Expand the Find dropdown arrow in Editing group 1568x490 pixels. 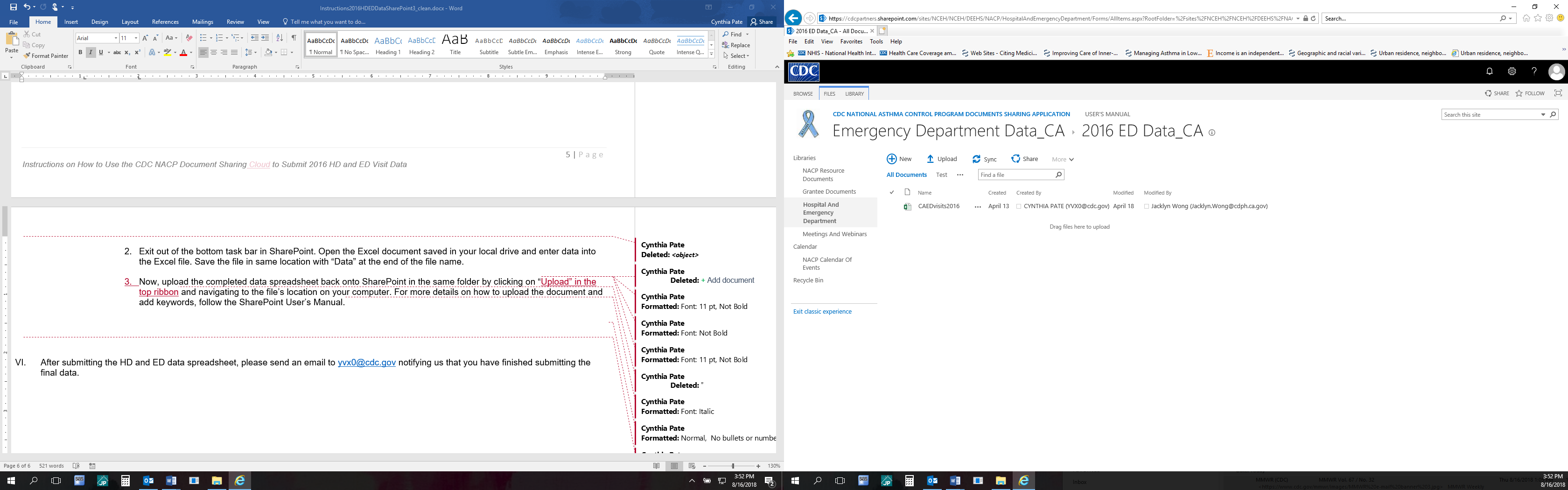[x=748, y=35]
